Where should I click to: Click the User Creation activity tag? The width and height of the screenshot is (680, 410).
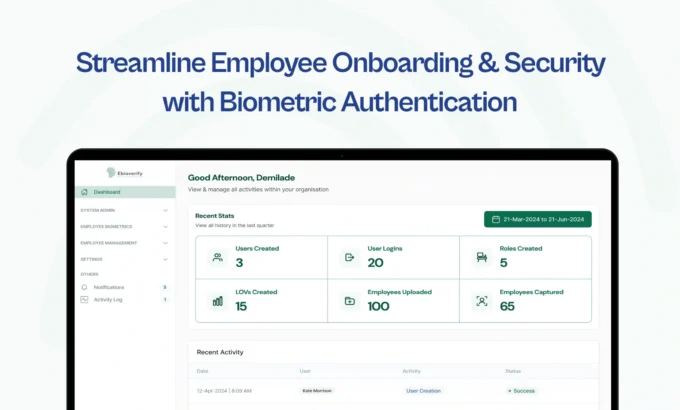[x=424, y=390]
